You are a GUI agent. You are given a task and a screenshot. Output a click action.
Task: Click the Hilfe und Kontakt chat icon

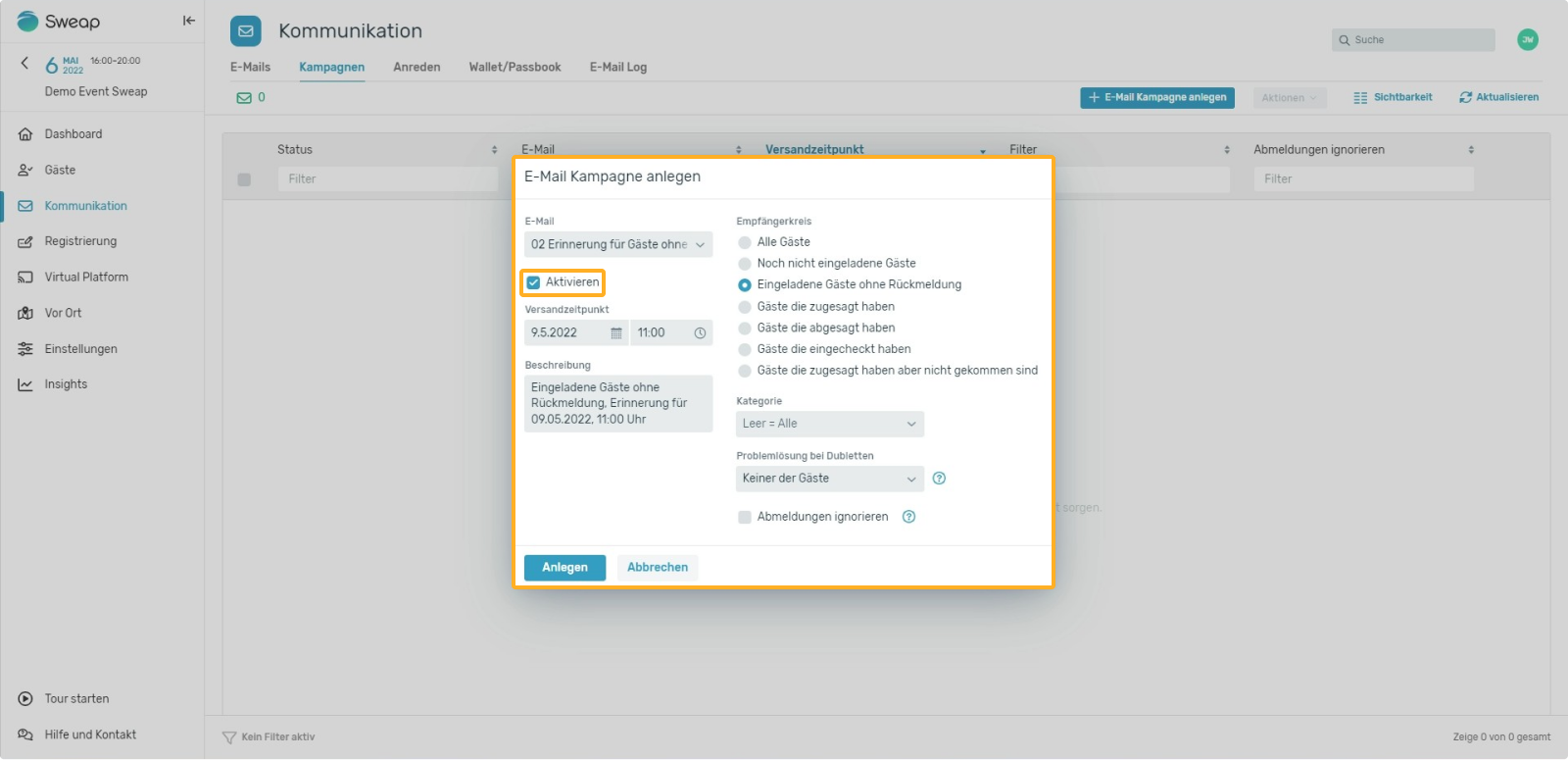pyautogui.click(x=25, y=735)
